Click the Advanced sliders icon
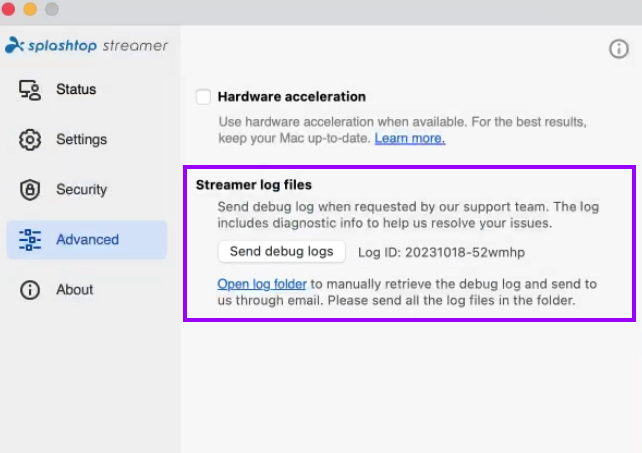The image size is (642, 453). tap(30, 240)
